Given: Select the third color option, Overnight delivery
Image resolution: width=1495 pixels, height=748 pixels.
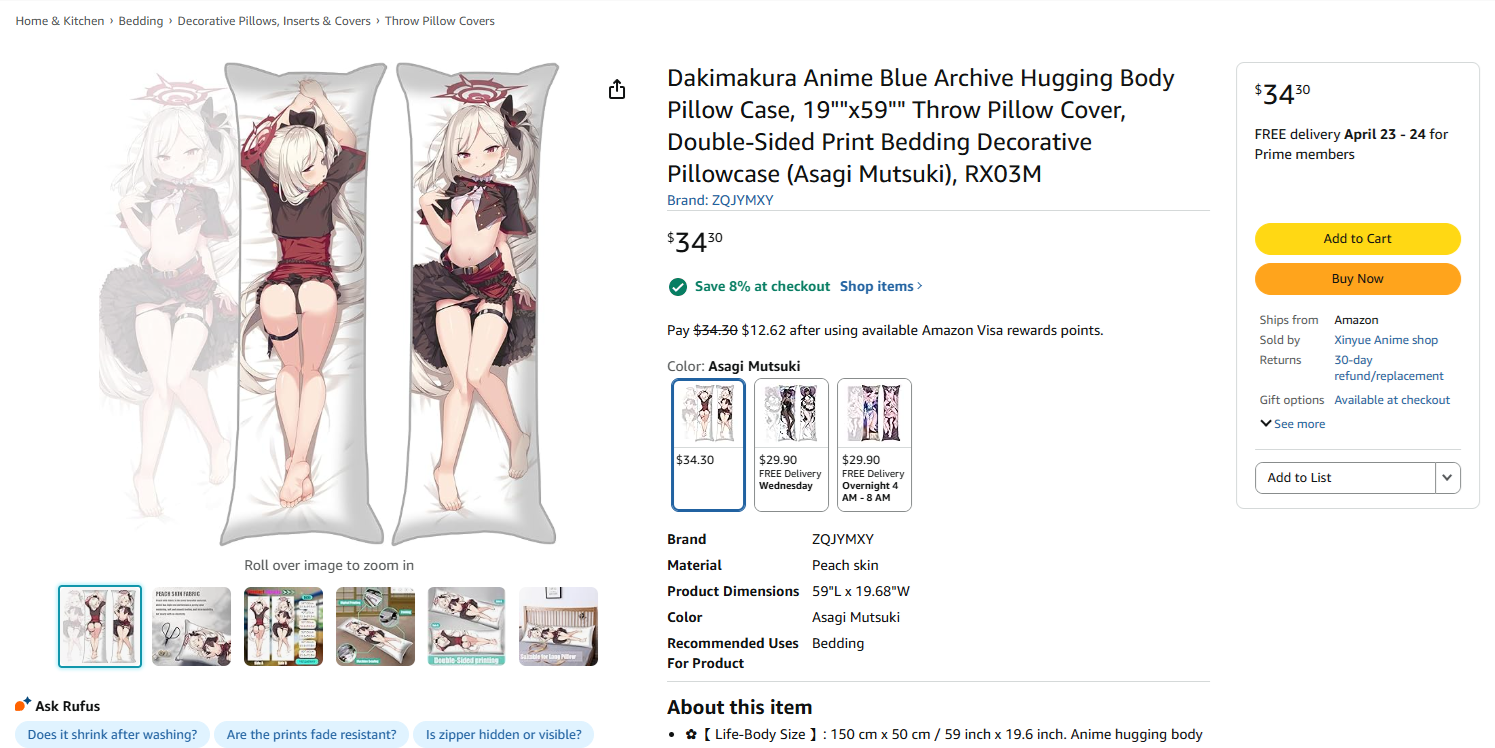Looking at the screenshot, I should [874, 444].
